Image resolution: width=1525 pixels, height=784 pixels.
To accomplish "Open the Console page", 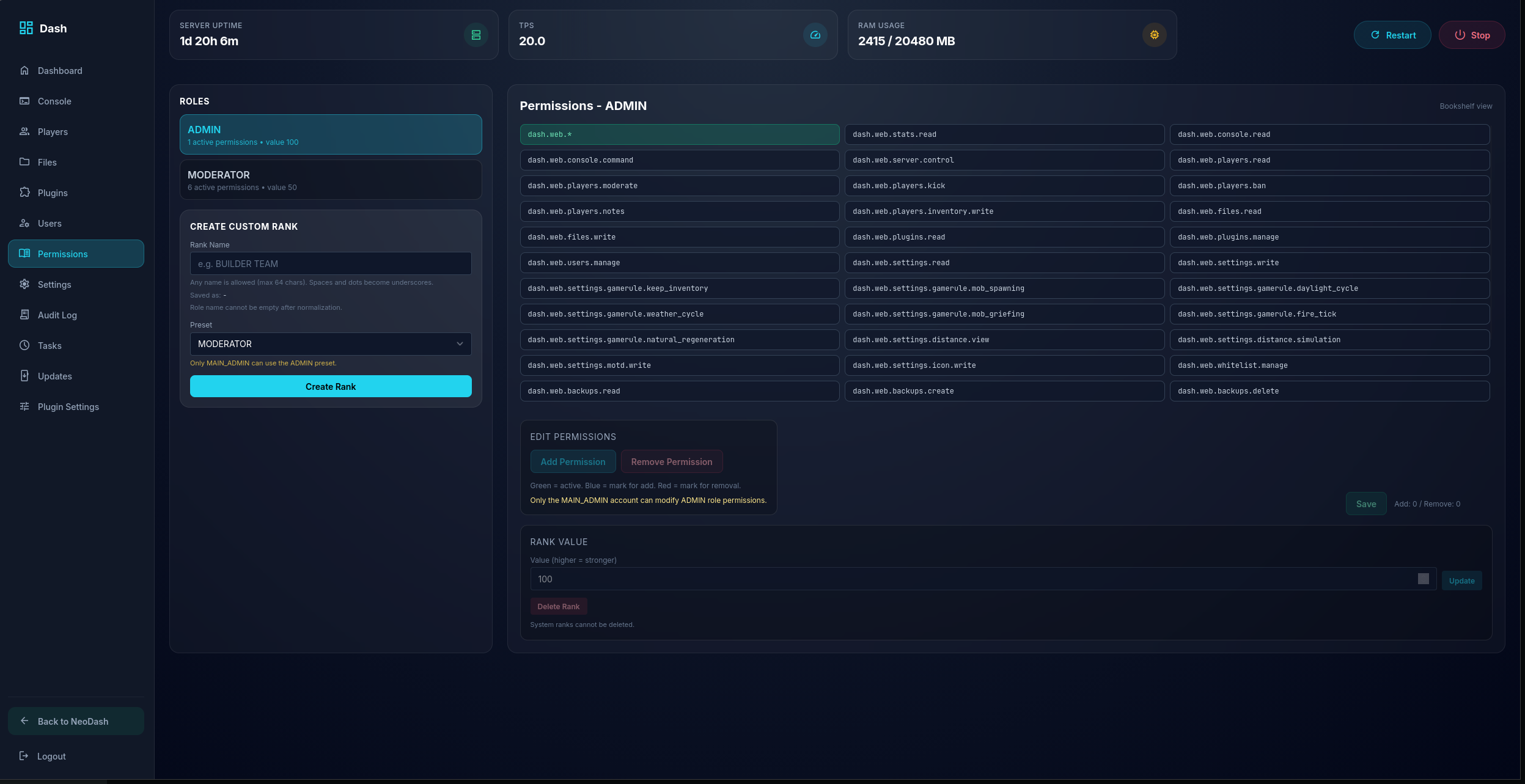I will [x=76, y=101].
